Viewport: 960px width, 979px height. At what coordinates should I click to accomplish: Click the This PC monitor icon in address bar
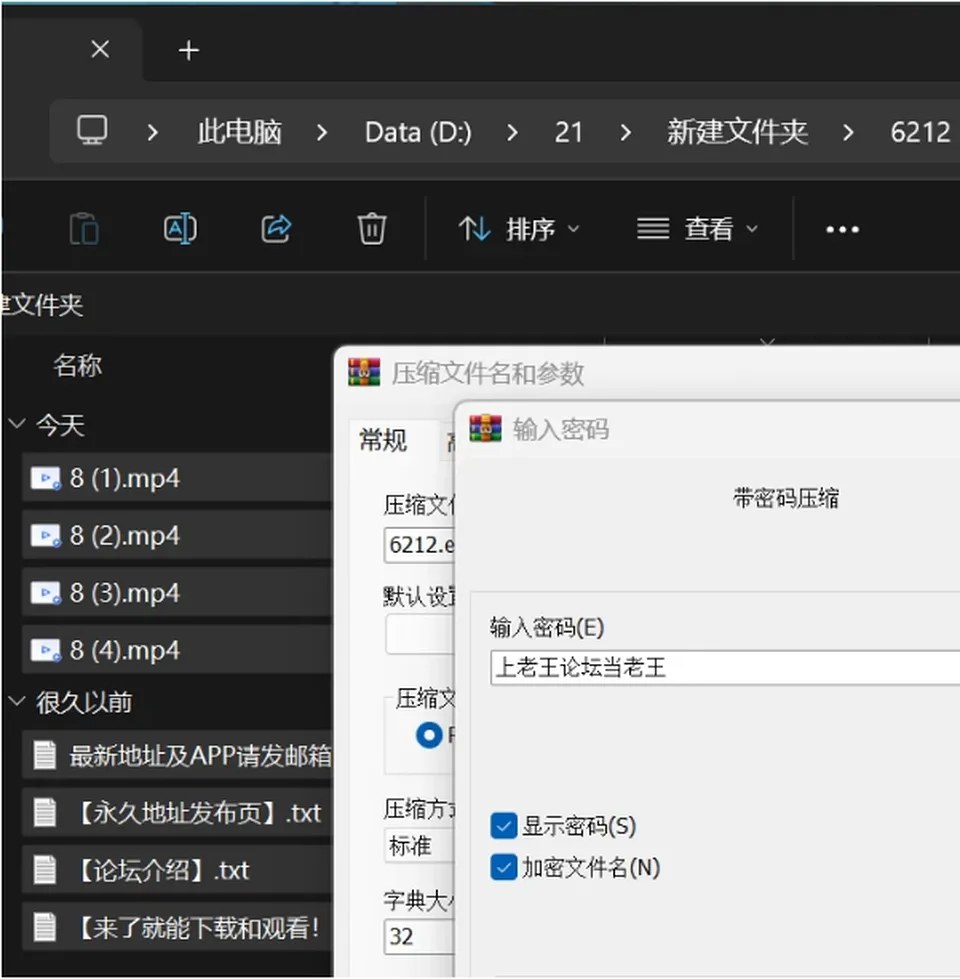pos(92,130)
